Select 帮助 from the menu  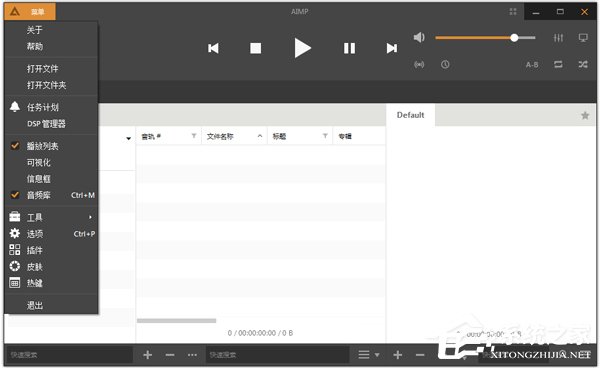pyautogui.click(x=52, y=46)
